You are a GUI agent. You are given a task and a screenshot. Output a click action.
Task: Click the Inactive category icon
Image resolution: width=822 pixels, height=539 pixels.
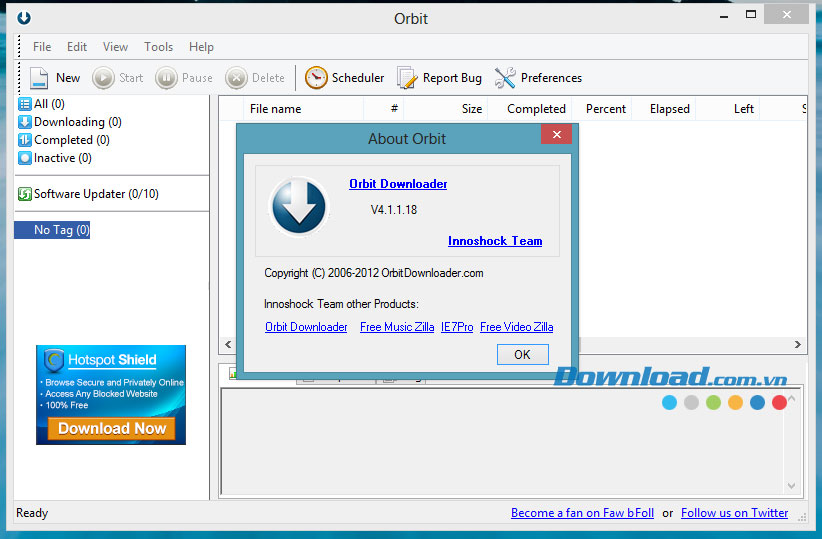coord(25,157)
